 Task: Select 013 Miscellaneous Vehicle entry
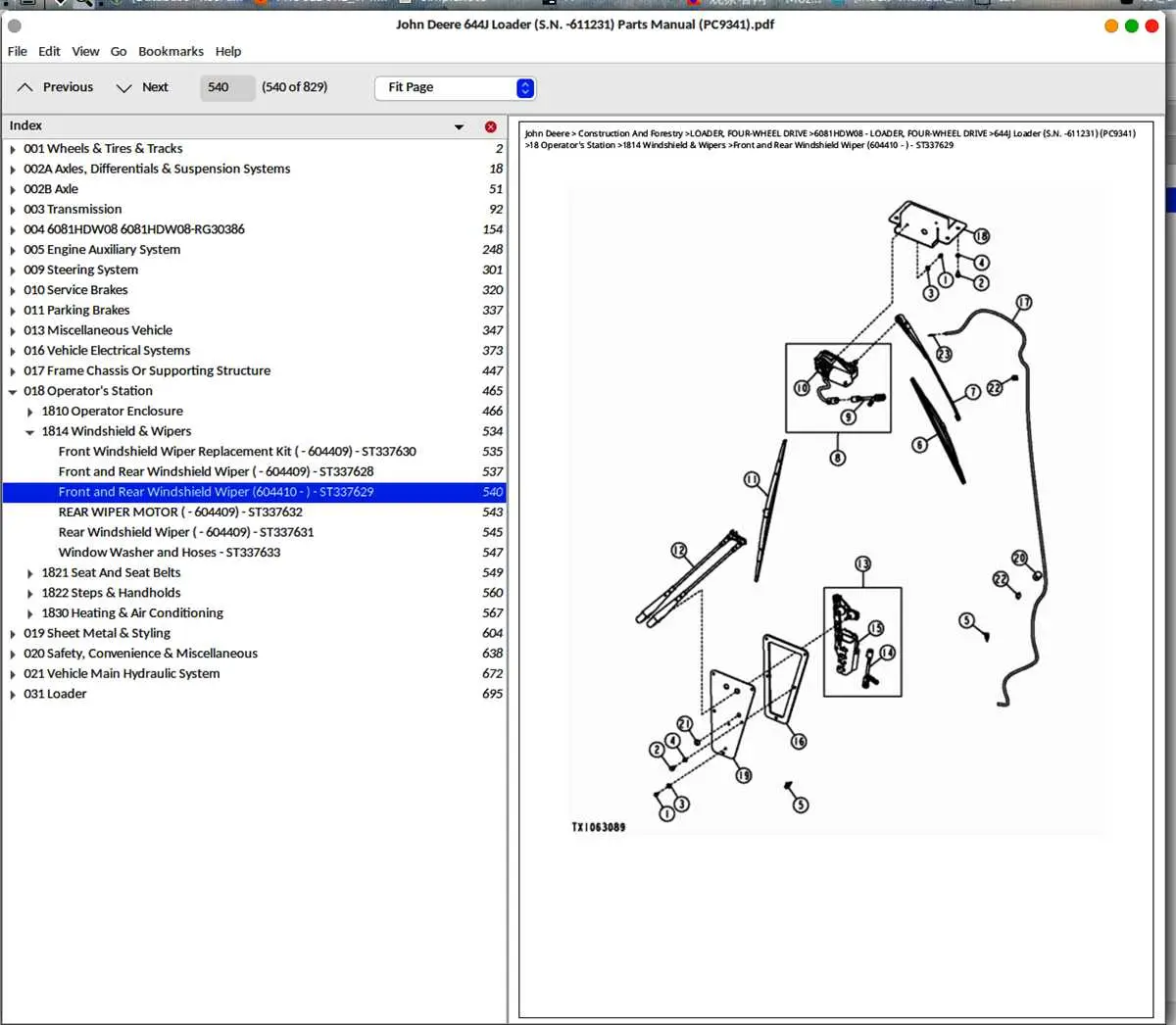[x=98, y=330]
